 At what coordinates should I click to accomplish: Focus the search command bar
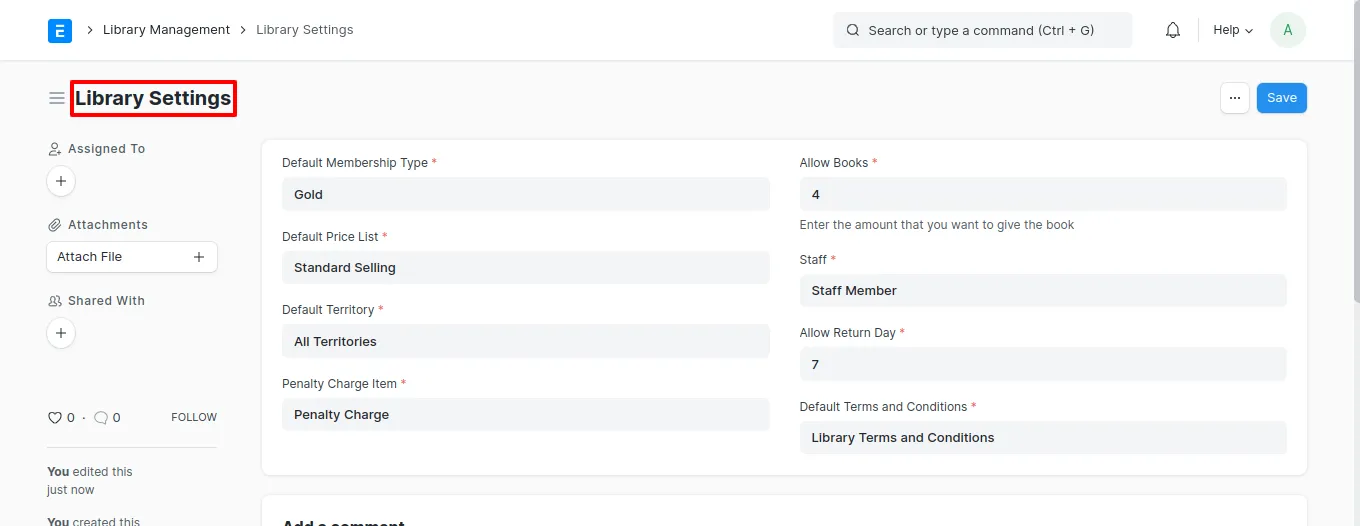click(x=982, y=30)
